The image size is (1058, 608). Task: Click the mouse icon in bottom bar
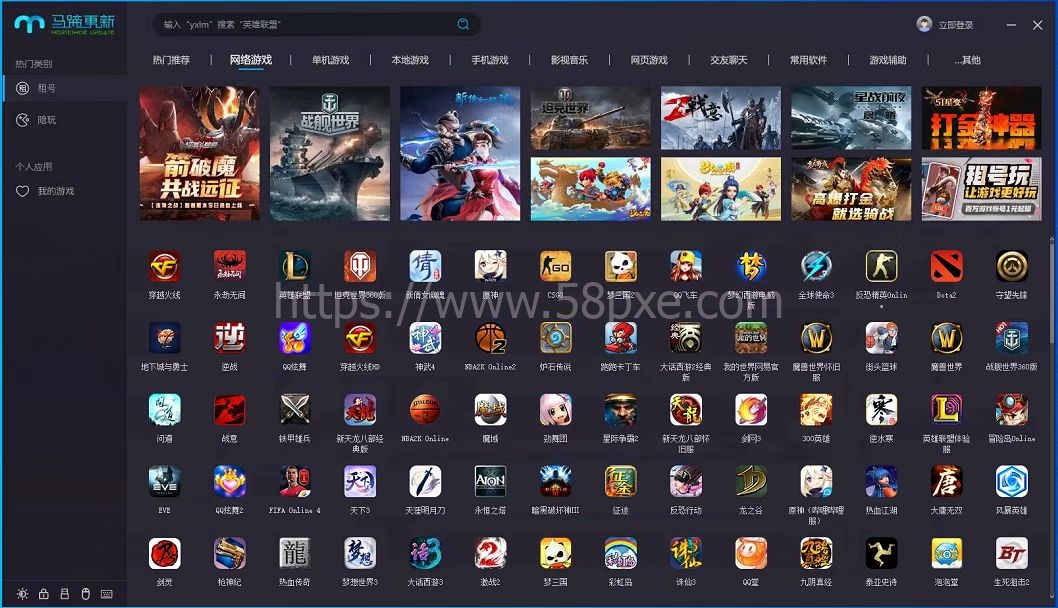86,594
